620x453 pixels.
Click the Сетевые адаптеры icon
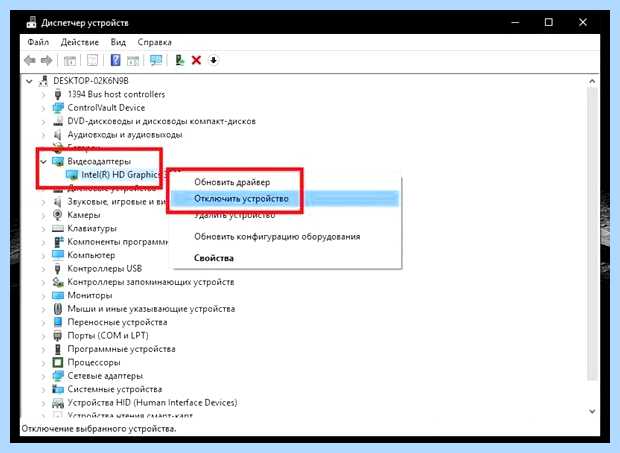pos(58,376)
